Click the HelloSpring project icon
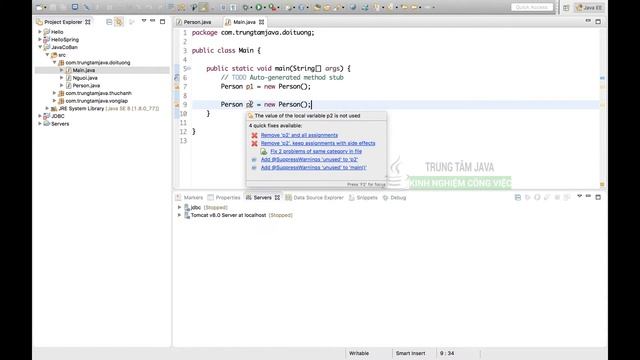Viewport: 640px width, 360px height. pos(47,39)
